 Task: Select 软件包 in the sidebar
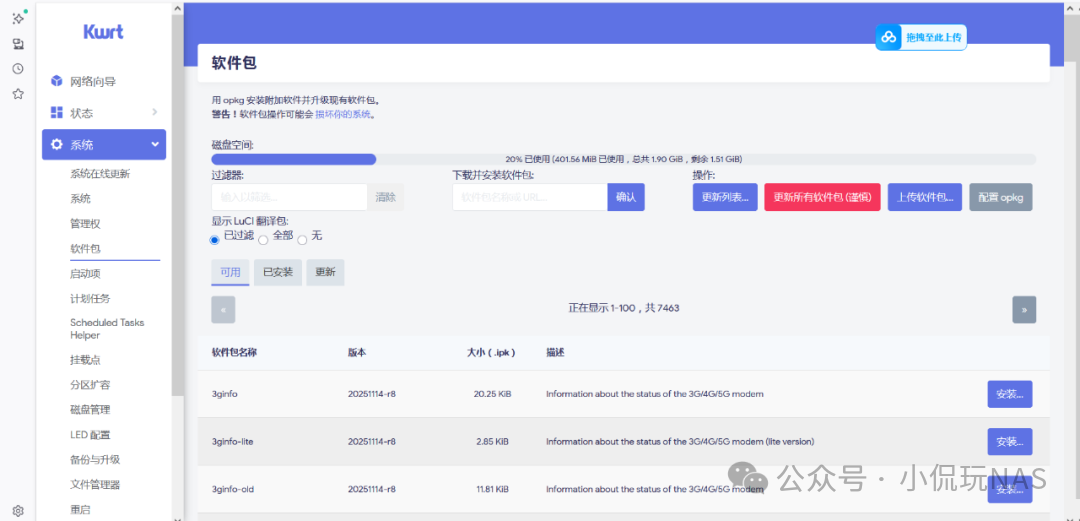tap(85, 248)
